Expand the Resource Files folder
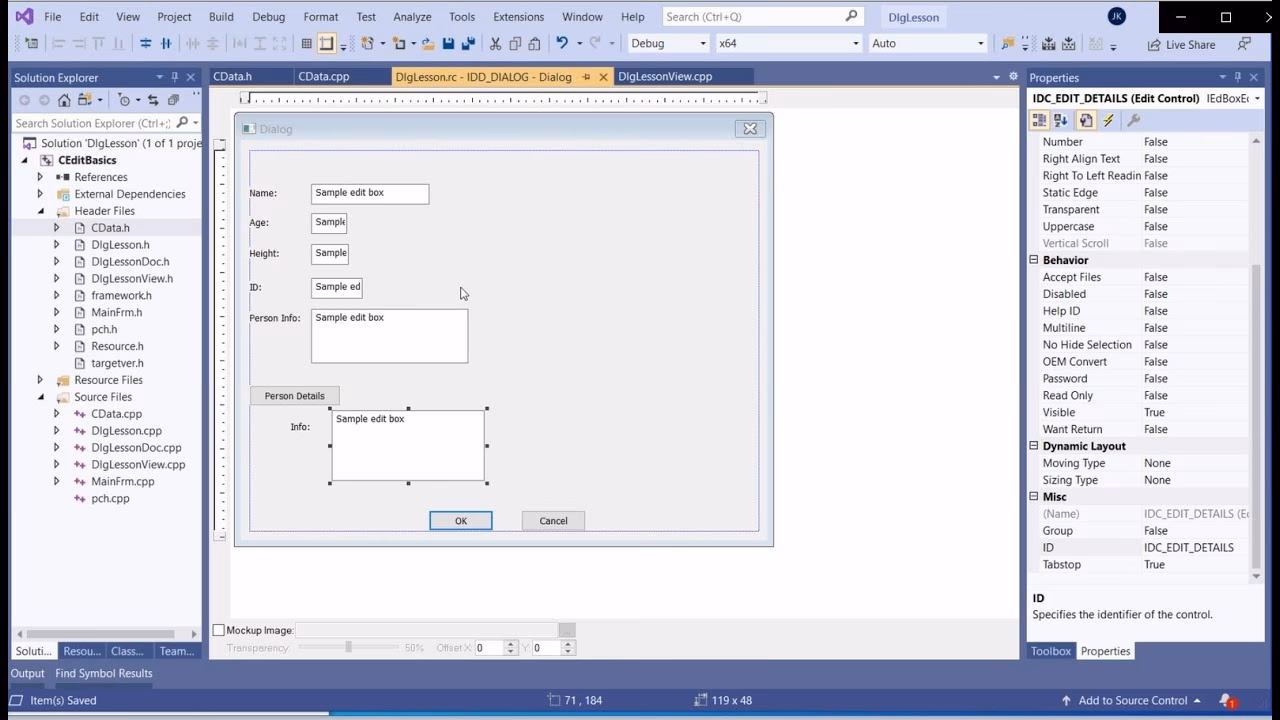 (40, 380)
